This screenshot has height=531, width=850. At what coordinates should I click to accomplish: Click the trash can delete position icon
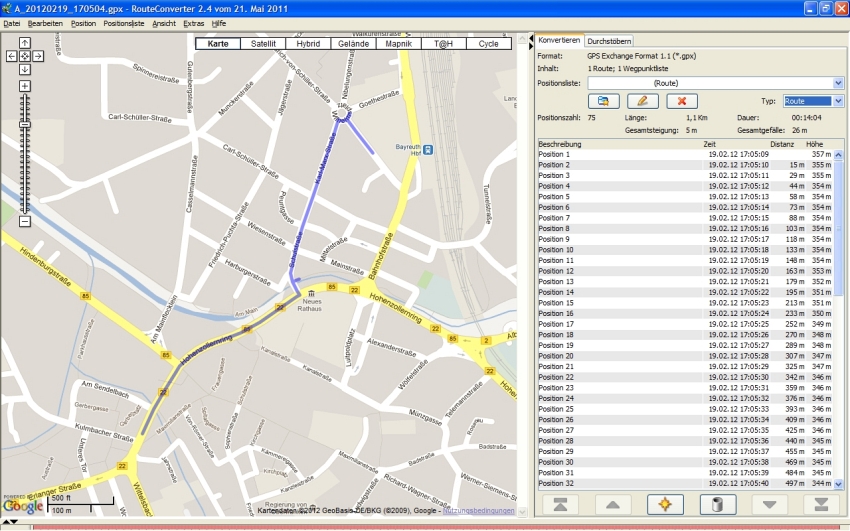717,504
